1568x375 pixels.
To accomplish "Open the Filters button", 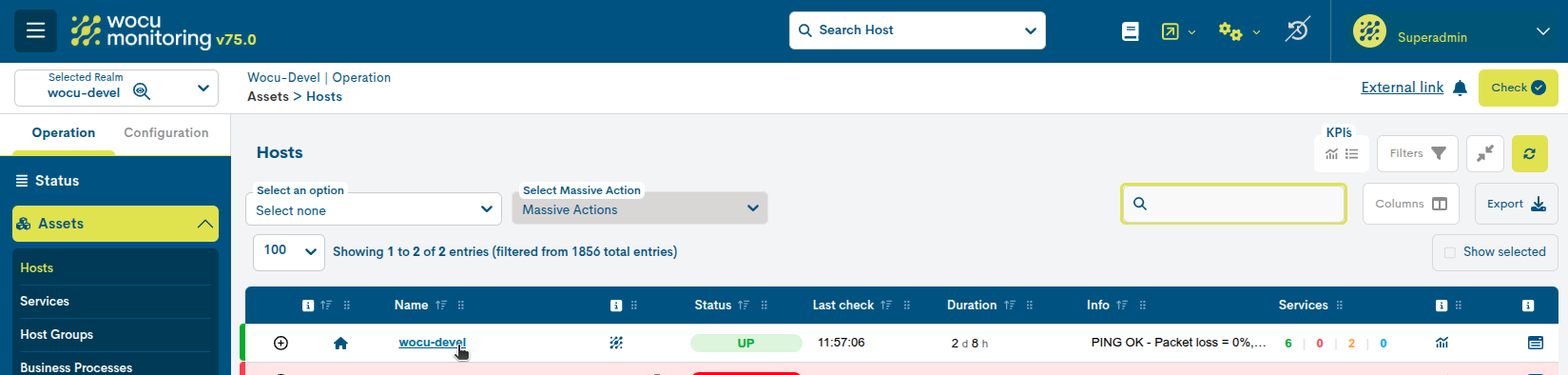I will pos(1417,153).
